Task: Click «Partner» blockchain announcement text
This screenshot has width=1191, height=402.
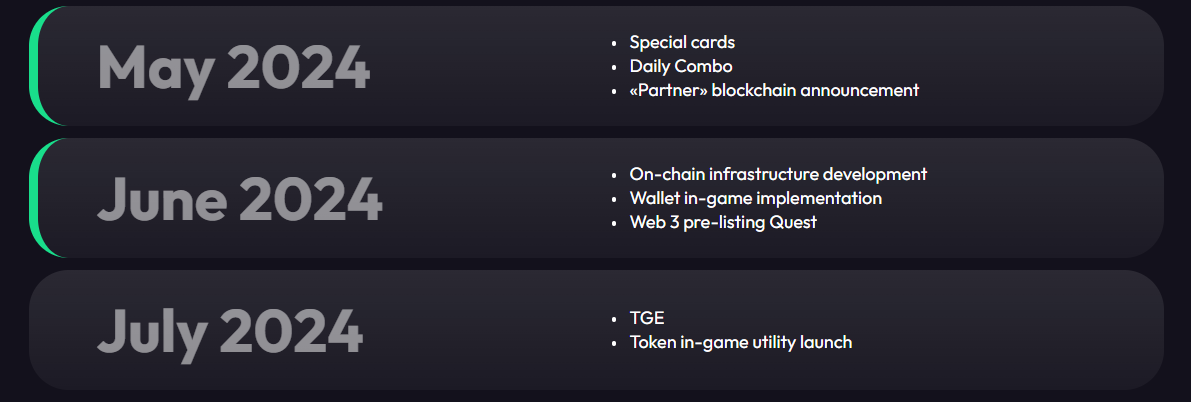Action: click(774, 90)
